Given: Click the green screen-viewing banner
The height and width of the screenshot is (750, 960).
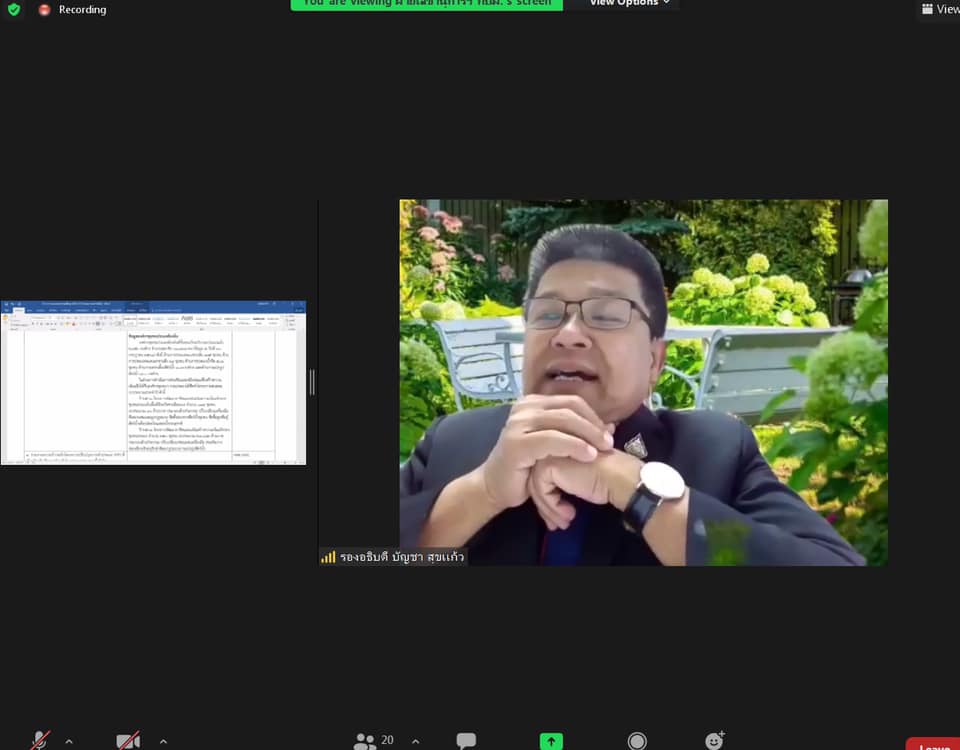Looking at the screenshot, I should point(427,4).
